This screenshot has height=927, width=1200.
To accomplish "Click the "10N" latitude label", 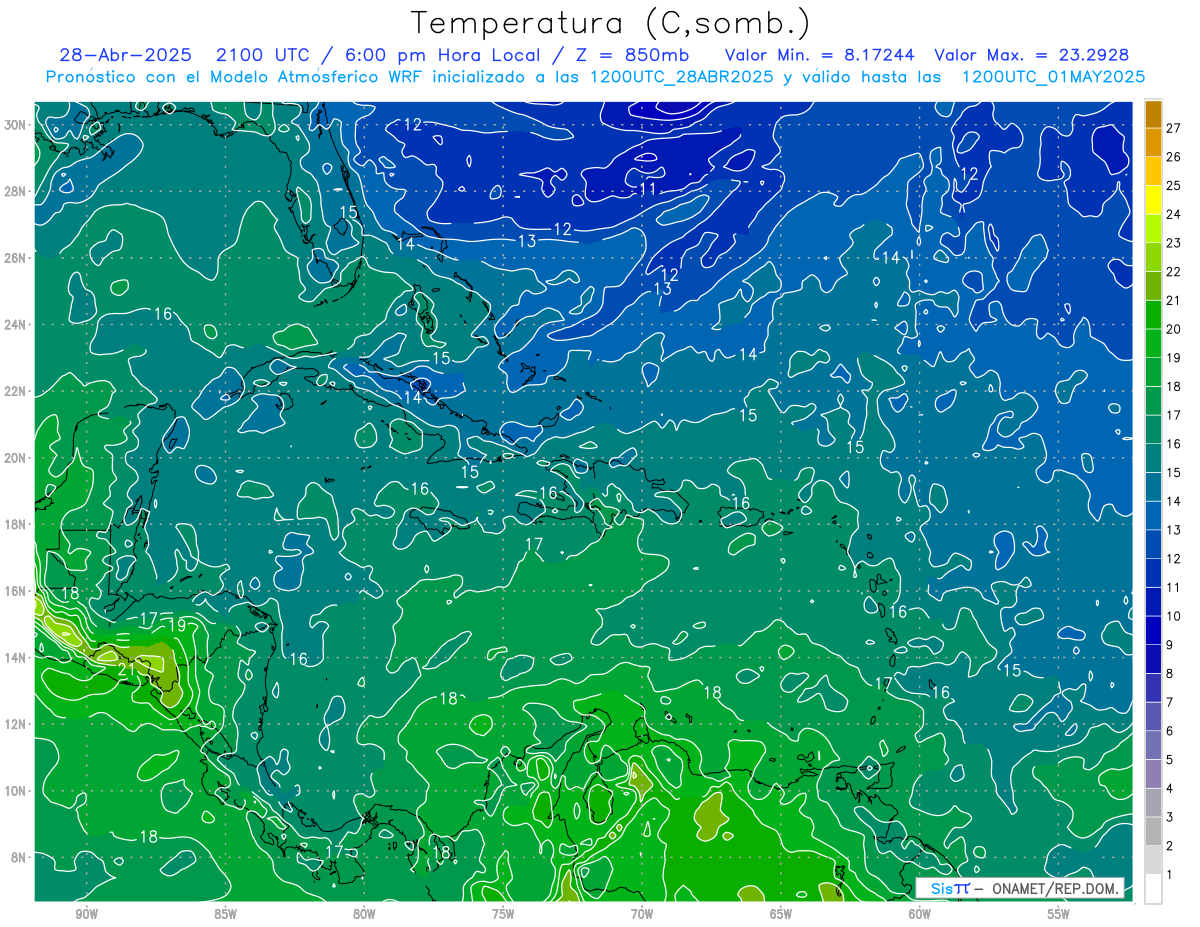I will 17,791.
